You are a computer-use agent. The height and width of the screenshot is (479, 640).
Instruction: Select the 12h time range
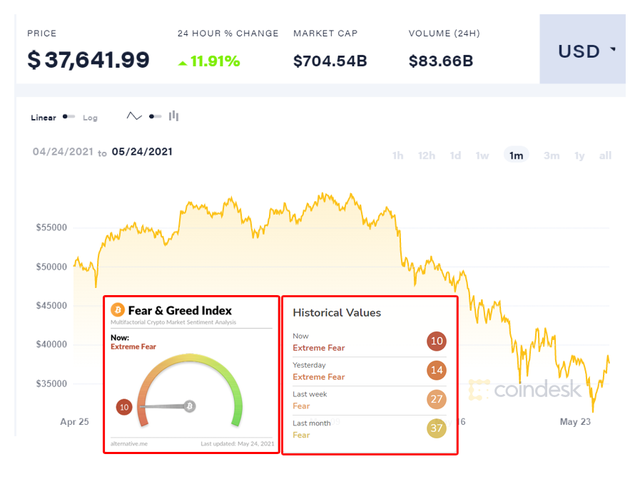coord(426,156)
